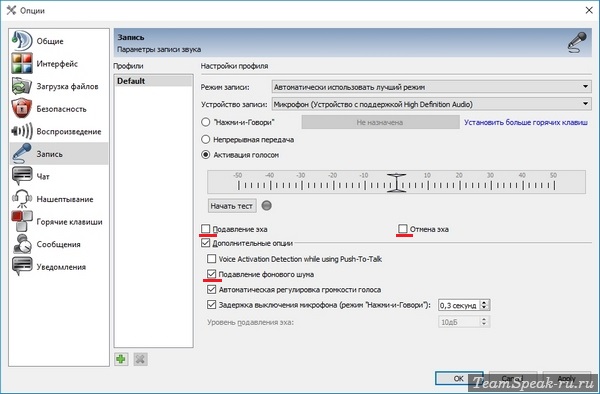Click the Безопасность red shield icon
The image size is (600, 394).
(x=22, y=109)
